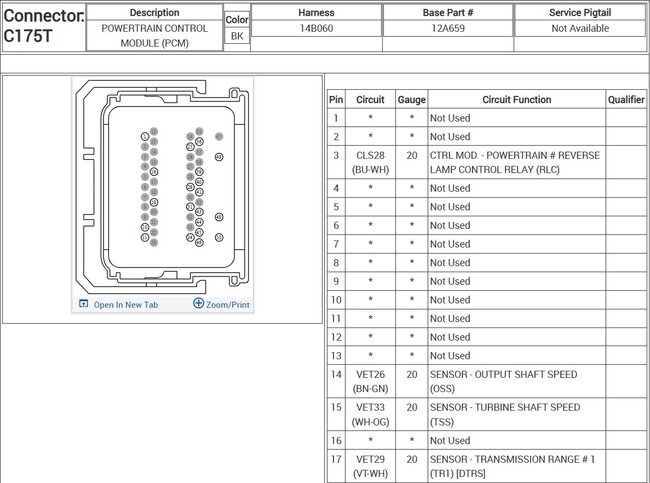Screen dimensions: 650x483
Task: Click the Base Part # header
Action: coord(448,12)
